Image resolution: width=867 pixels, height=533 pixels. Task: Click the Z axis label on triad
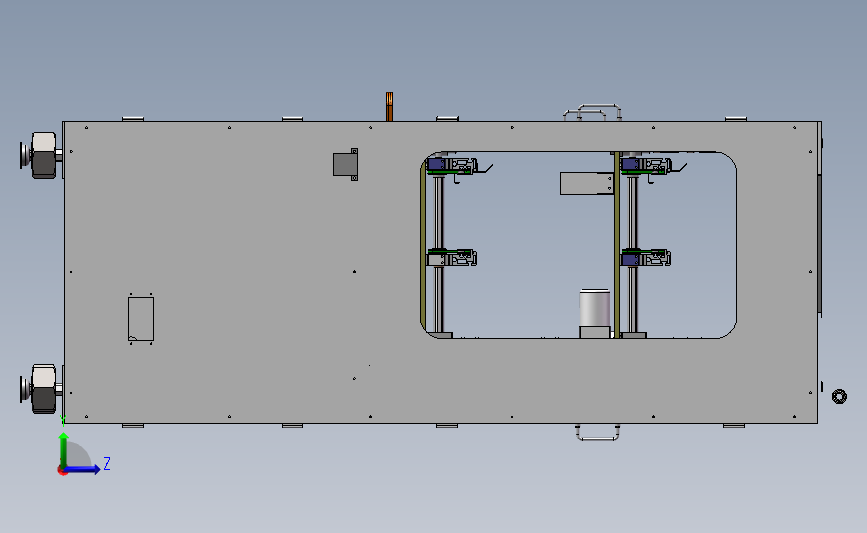[107, 463]
